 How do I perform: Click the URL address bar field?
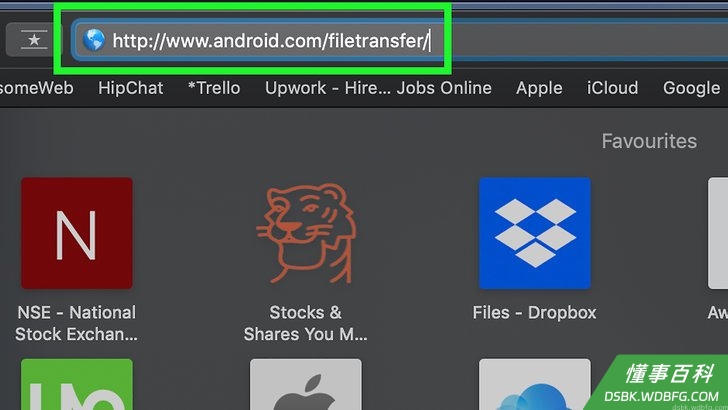pyautogui.click(x=399, y=40)
